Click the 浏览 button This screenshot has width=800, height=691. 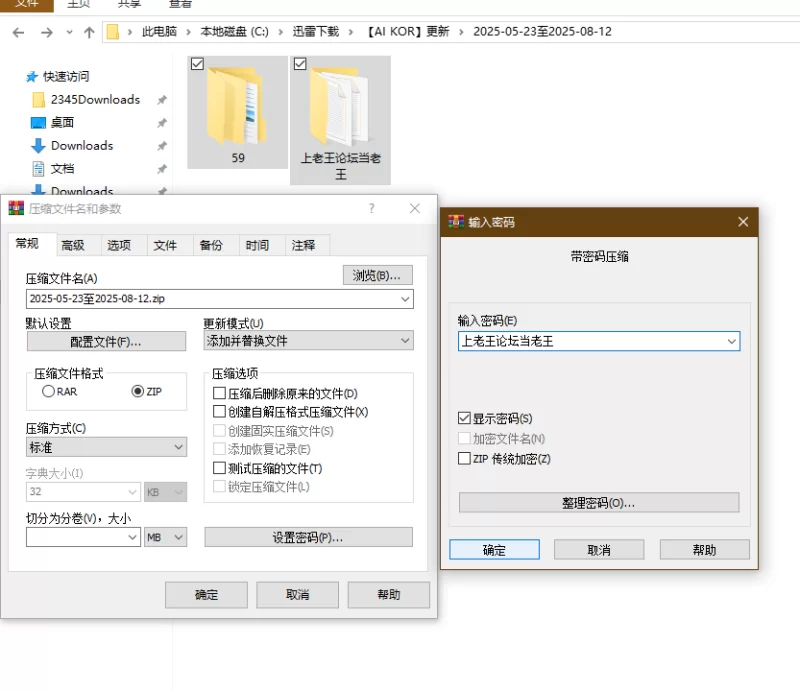[x=377, y=275]
